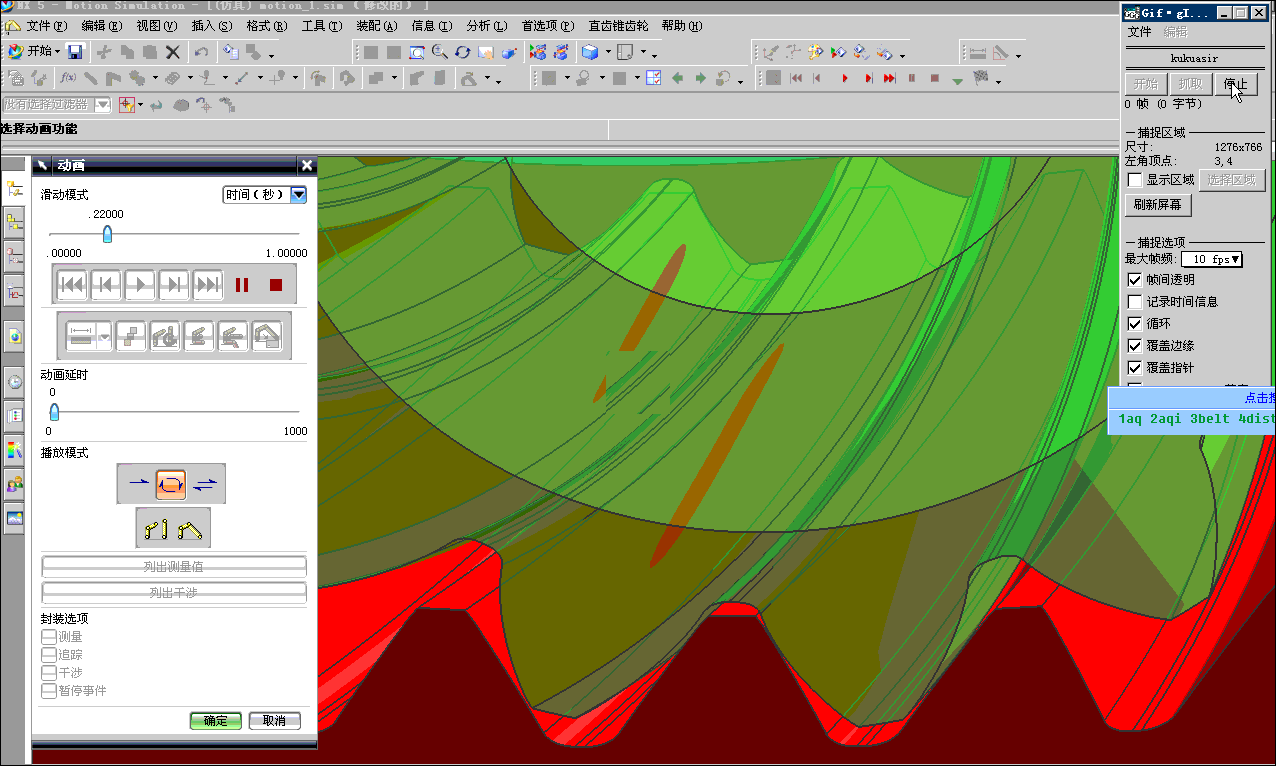Image resolution: width=1276 pixels, height=766 pixels.
Task: Click the green left arrow in the toolbar
Action: [677, 78]
